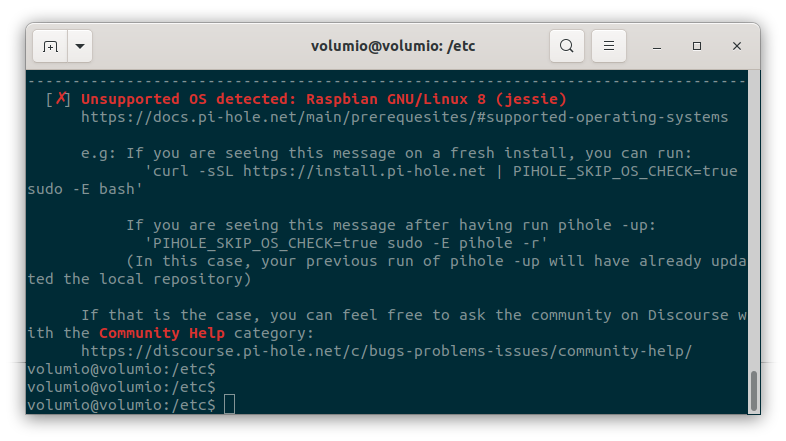The image size is (786, 441).
Task: Click the window title volumio@volumio: /etc
Action: 393,46
